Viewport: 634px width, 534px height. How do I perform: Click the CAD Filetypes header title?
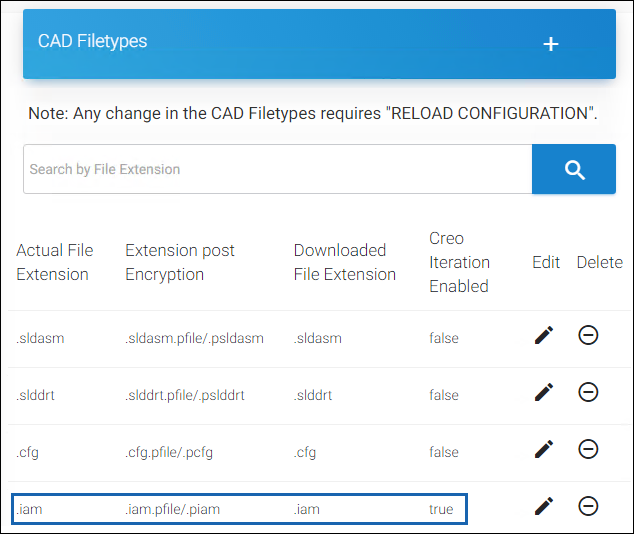coord(93,42)
